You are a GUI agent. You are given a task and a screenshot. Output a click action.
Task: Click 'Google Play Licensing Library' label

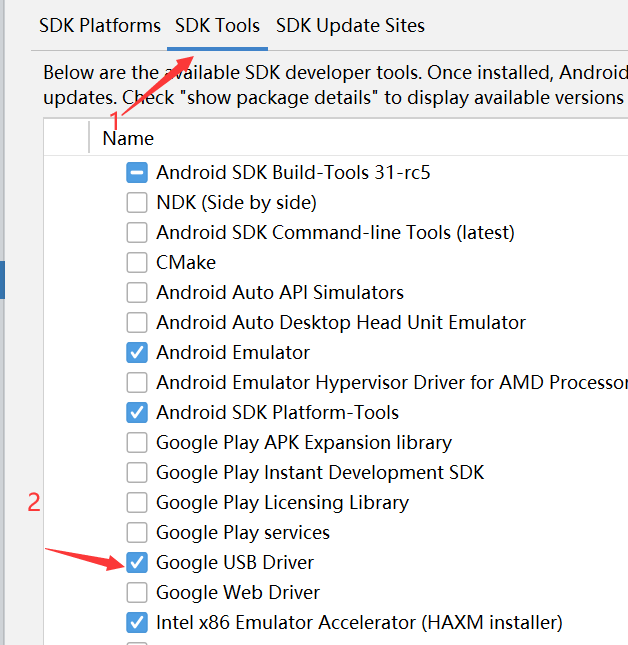click(283, 503)
